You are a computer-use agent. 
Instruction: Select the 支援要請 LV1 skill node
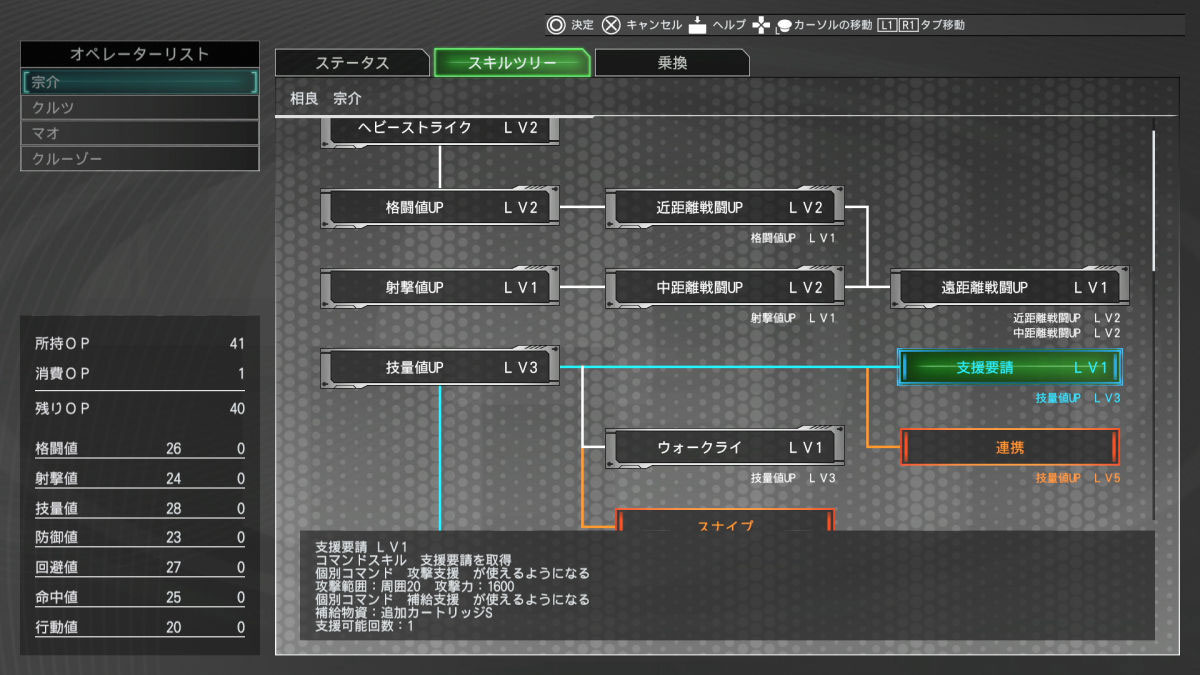(1010, 368)
